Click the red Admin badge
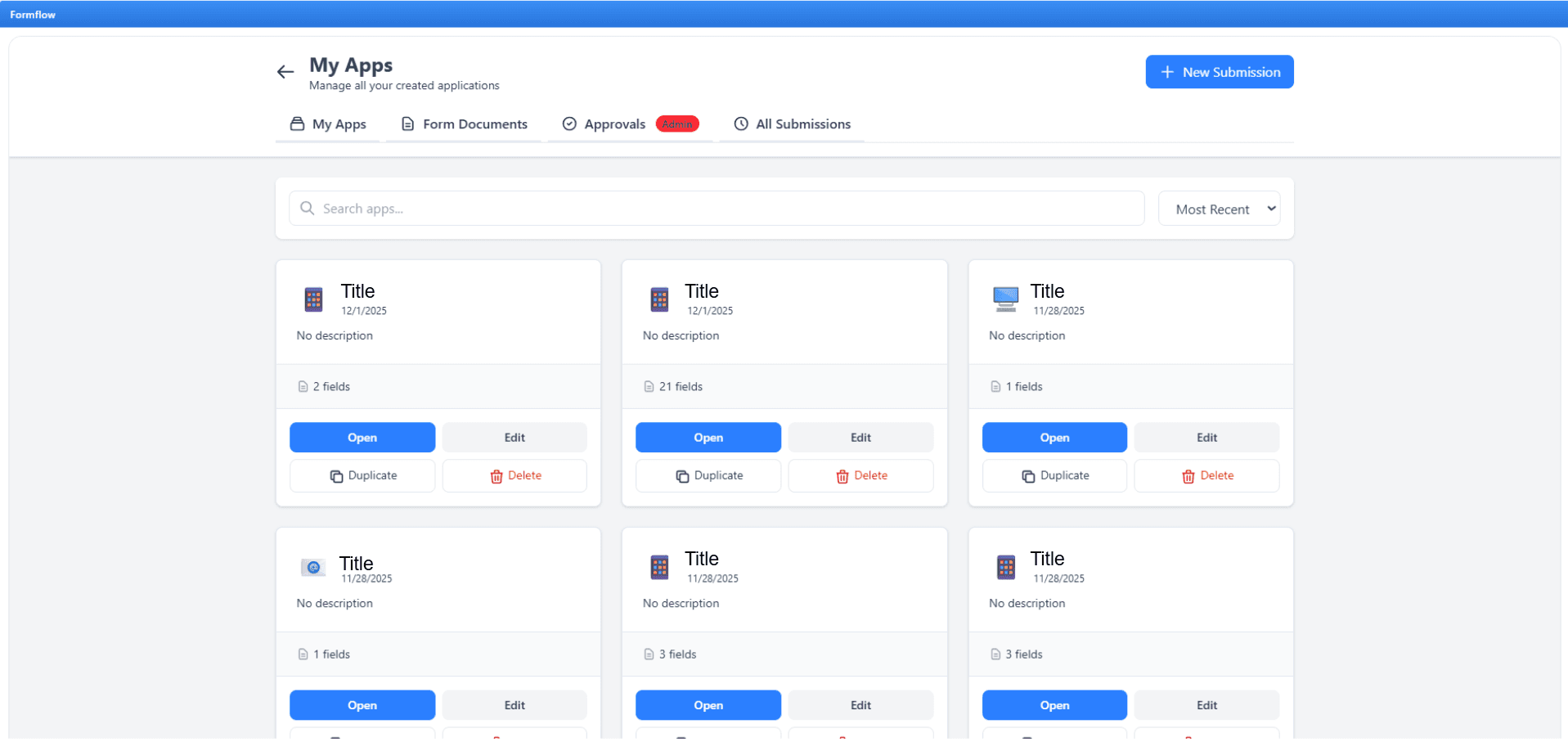Screen dimensions: 1568x742 (x=676, y=124)
